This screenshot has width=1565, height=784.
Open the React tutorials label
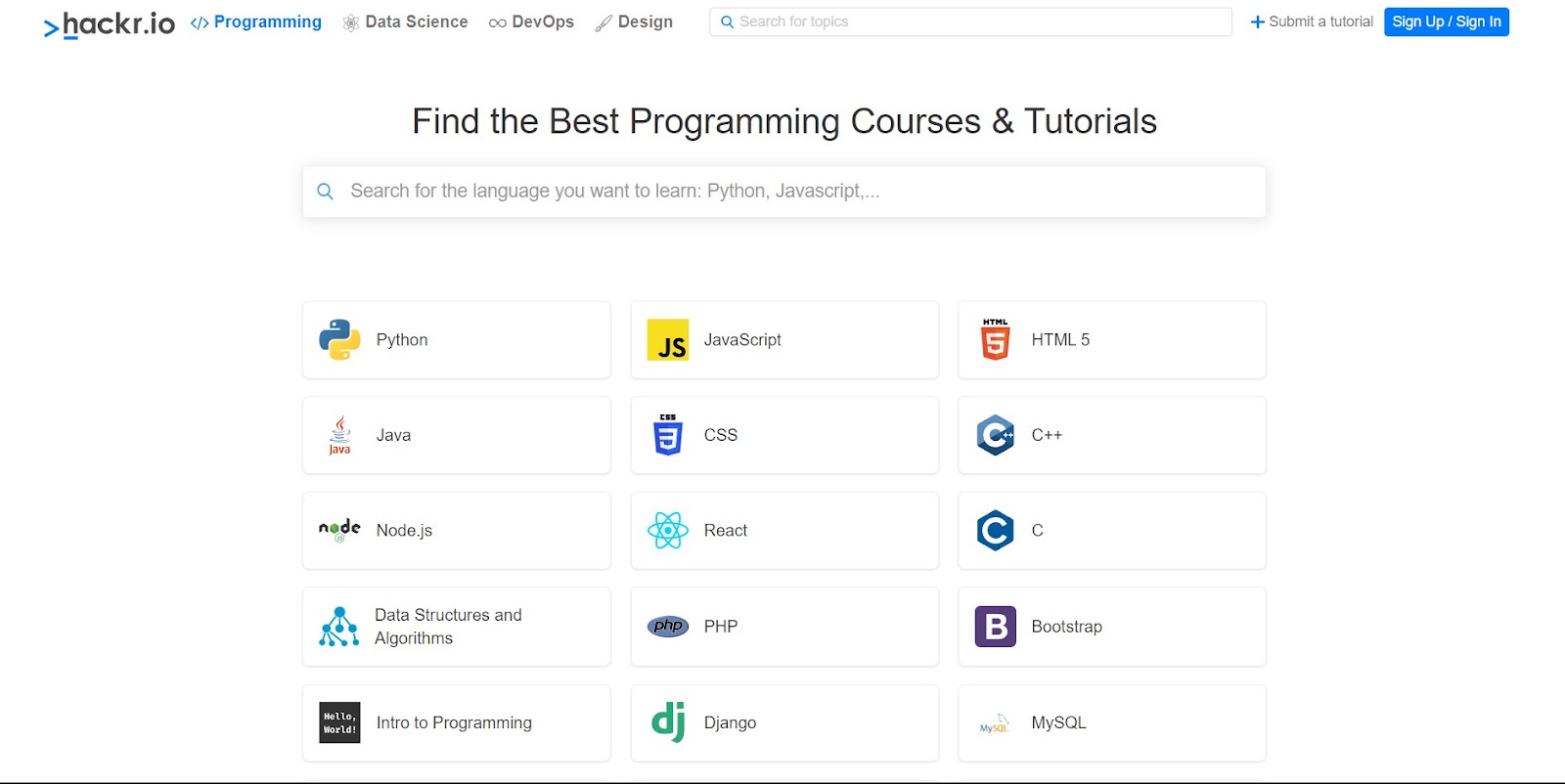point(726,531)
